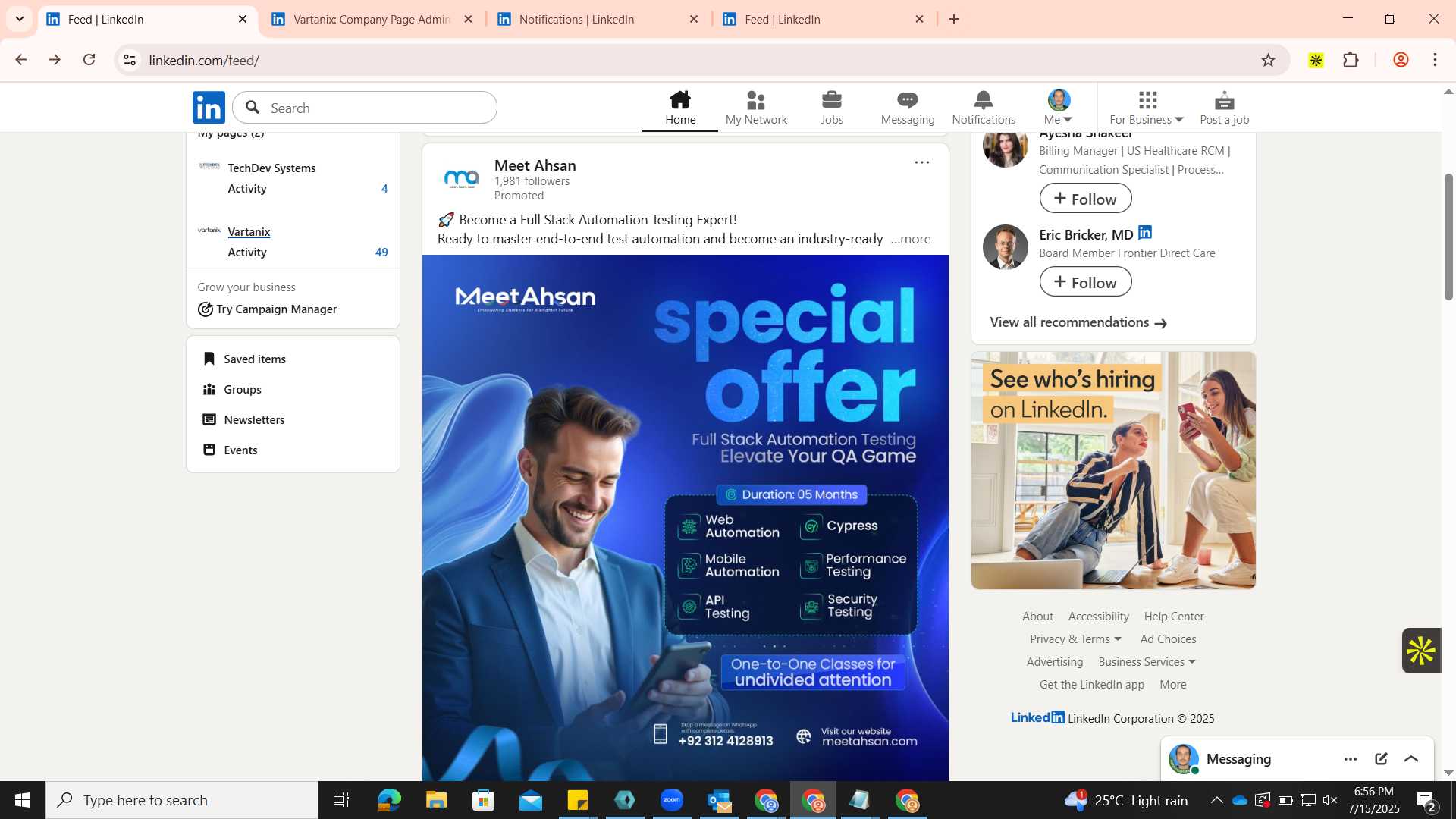Open the Chrome three-dot menu

(1435, 60)
